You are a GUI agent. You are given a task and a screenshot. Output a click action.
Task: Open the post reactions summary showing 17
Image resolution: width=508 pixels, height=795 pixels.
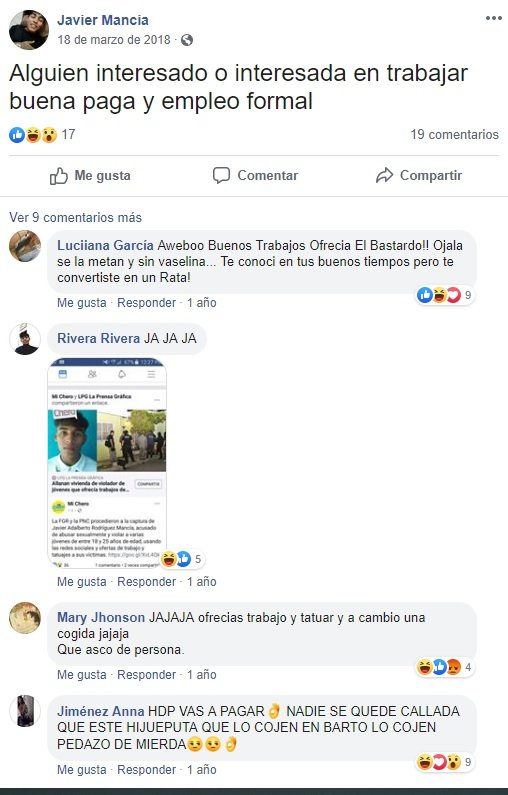[42, 134]
